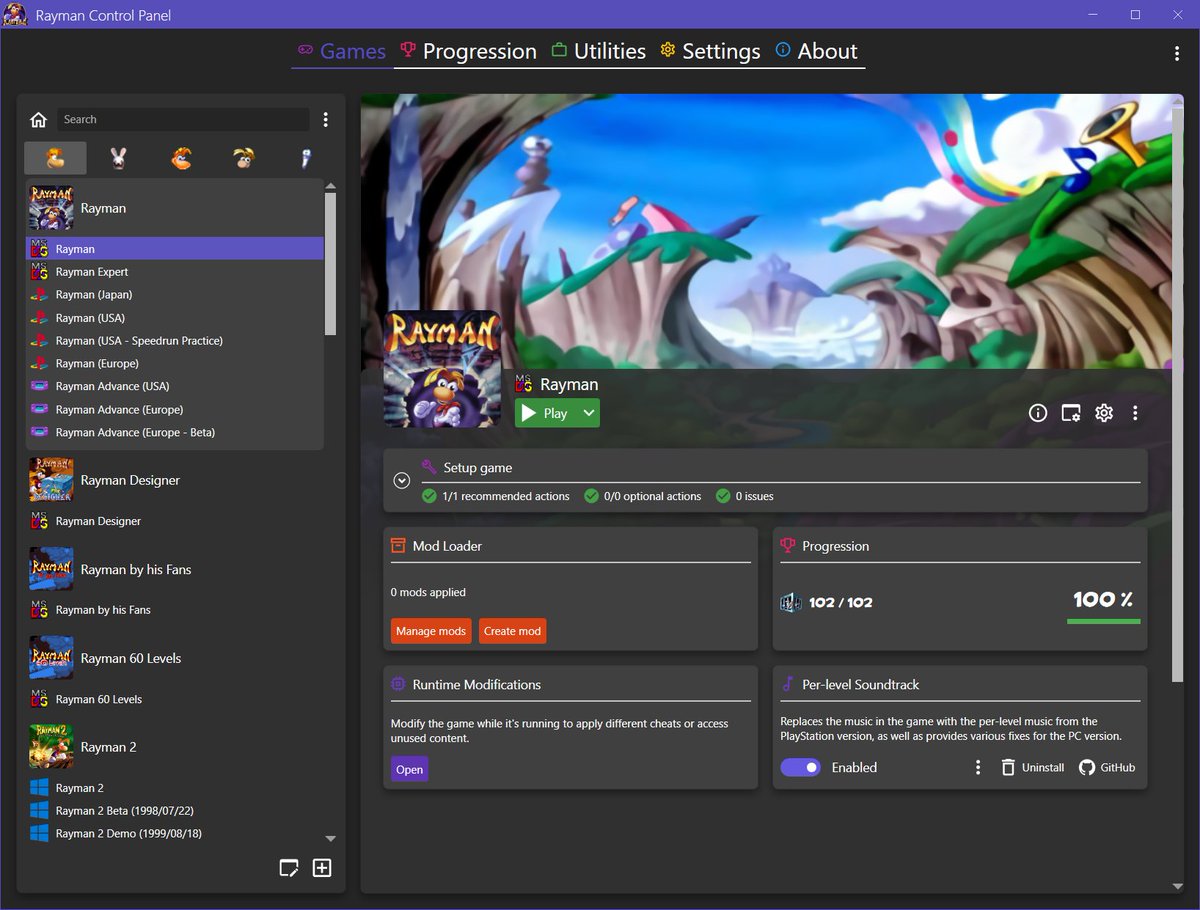Click the green 100% progress bar
The width and height of the screenshot is (1200, 910).
click(1104, 621)
